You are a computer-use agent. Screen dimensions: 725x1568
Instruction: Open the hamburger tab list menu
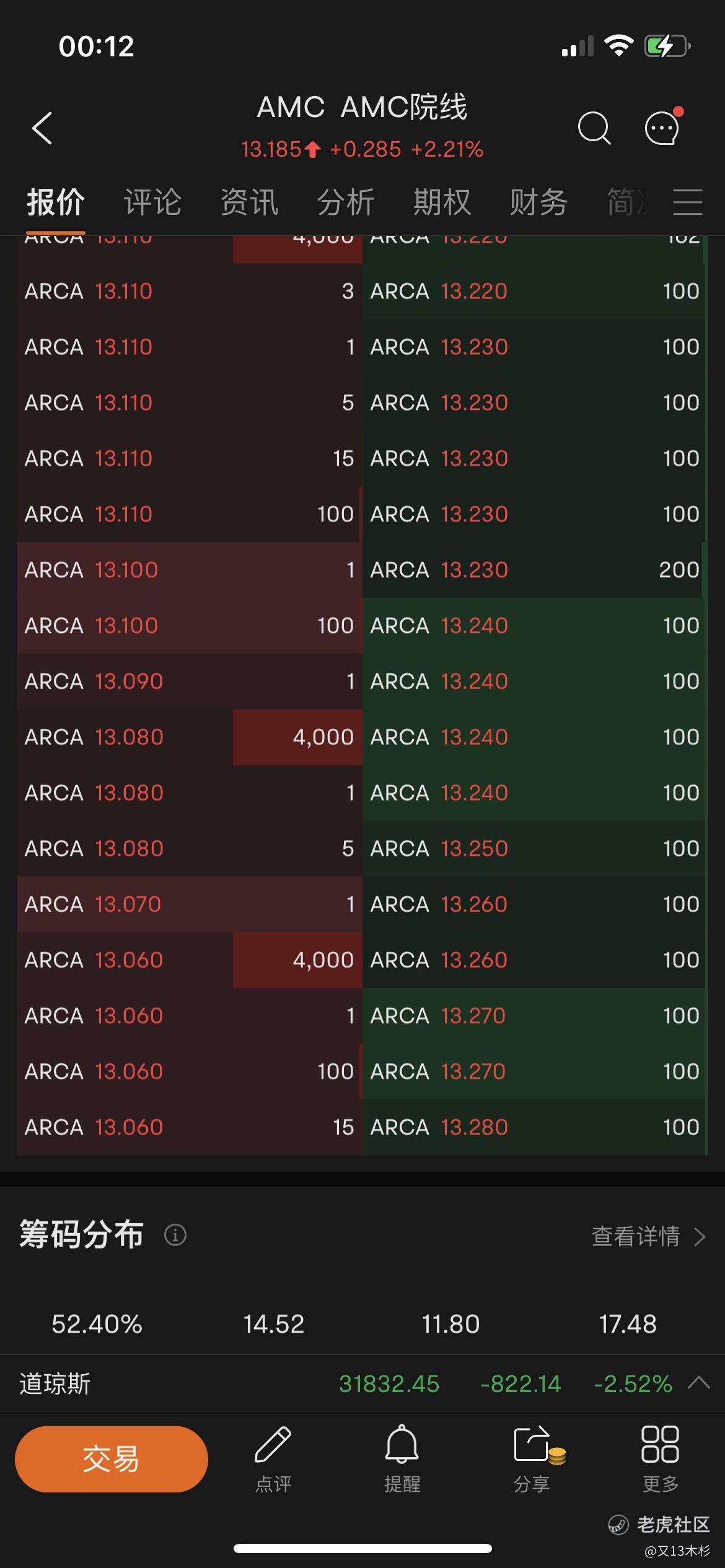pyautogui.click(x=688, y=203)
